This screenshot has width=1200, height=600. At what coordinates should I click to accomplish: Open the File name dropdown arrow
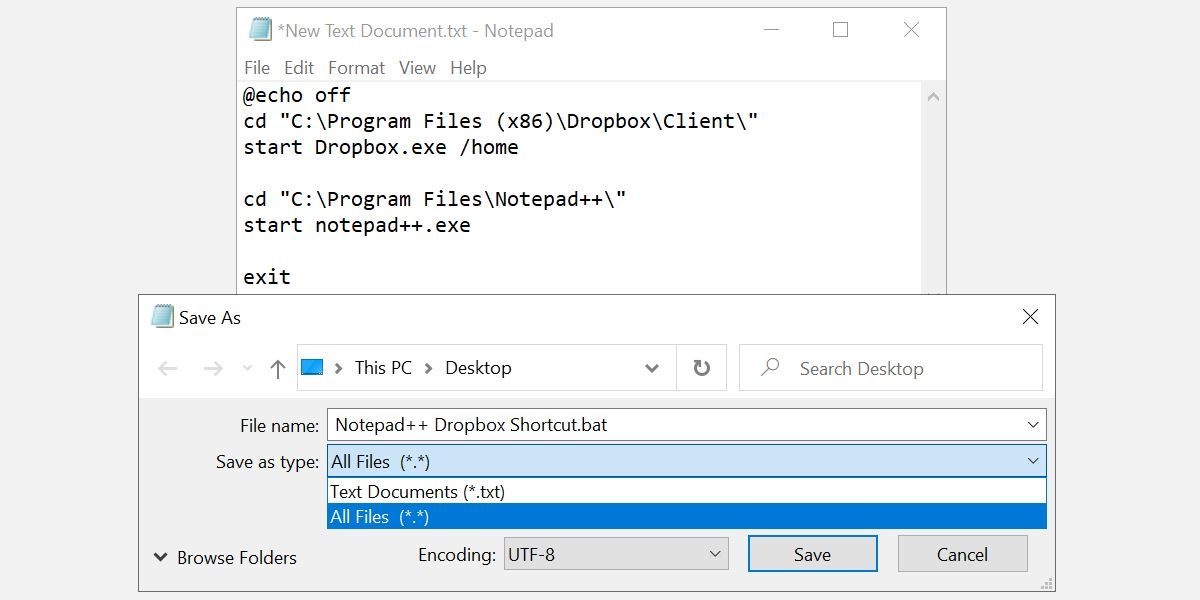(1033, 425)
